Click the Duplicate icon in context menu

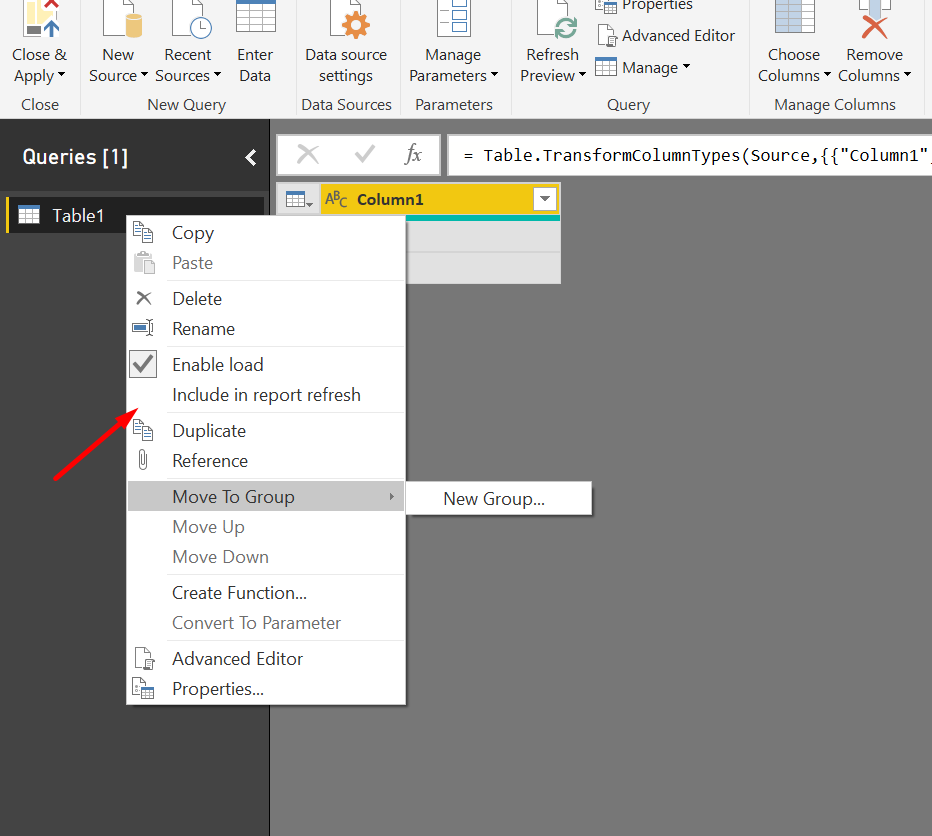(143, 430)
